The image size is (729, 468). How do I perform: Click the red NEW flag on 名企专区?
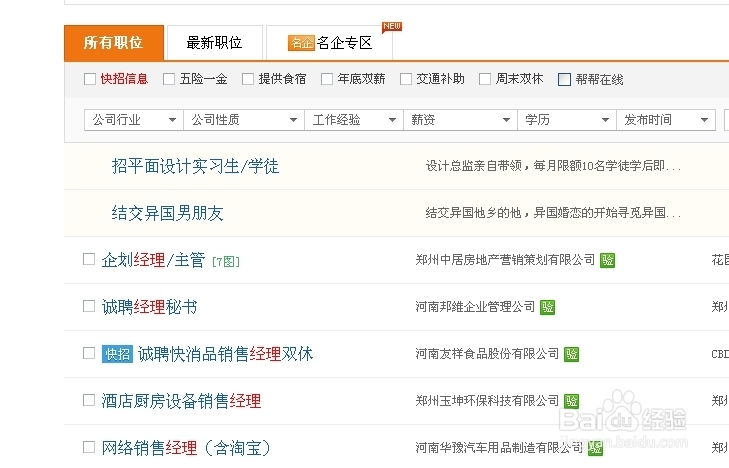[392, 27]
